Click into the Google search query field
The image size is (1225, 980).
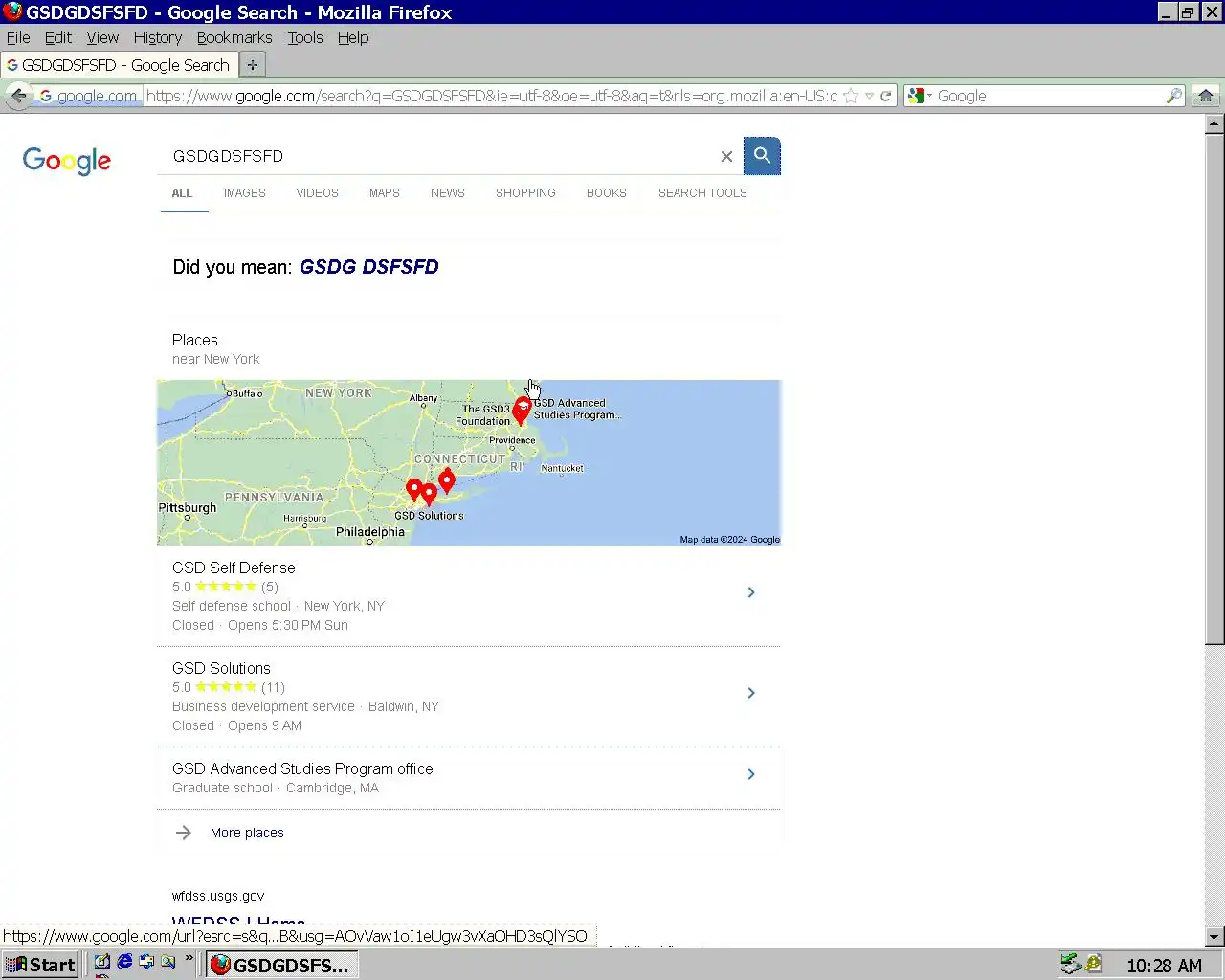[x=440, y=156]
